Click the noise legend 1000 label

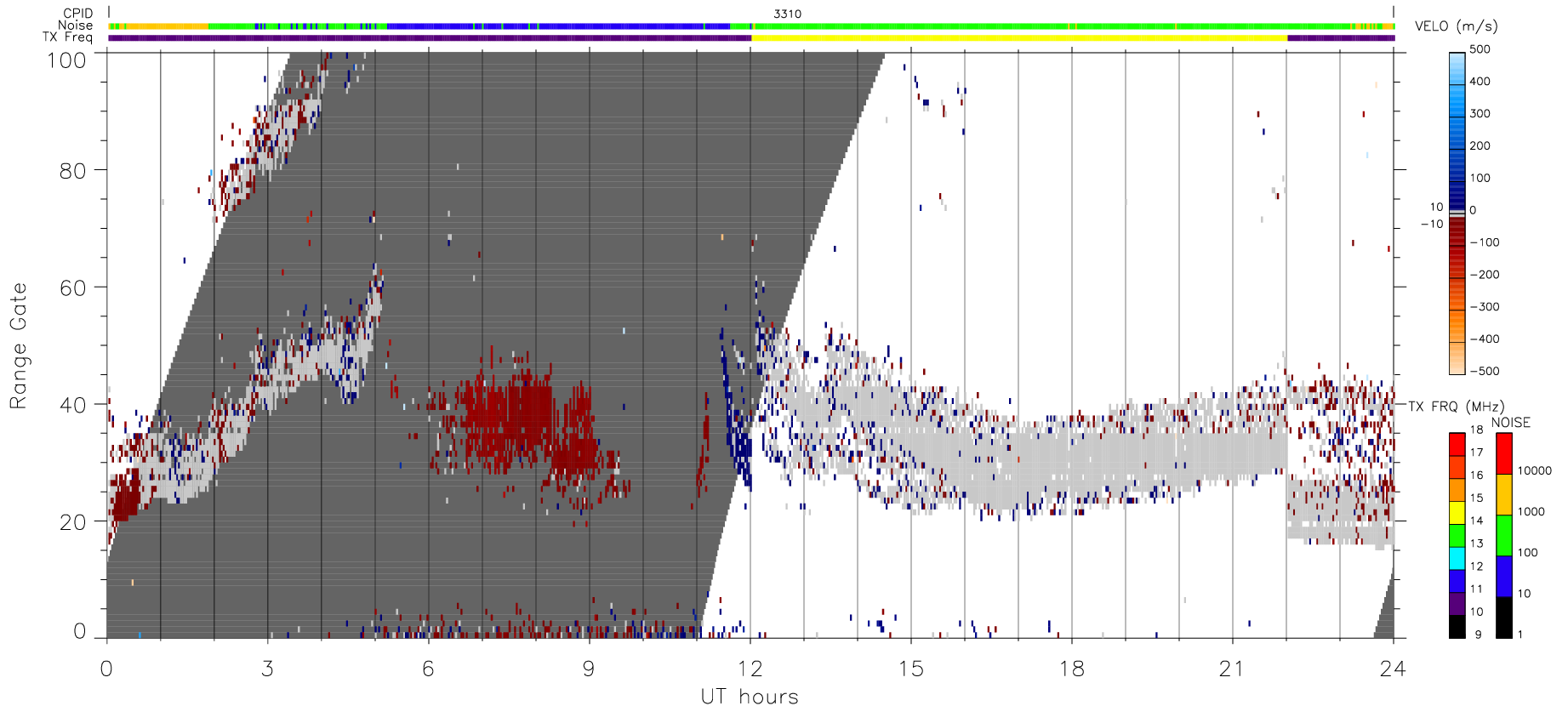(1531, 512)
